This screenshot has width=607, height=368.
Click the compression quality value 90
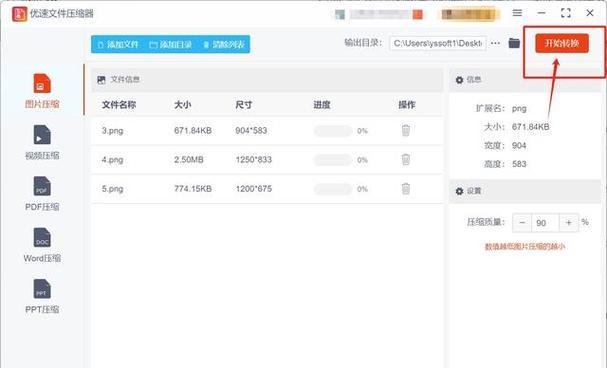545,223
